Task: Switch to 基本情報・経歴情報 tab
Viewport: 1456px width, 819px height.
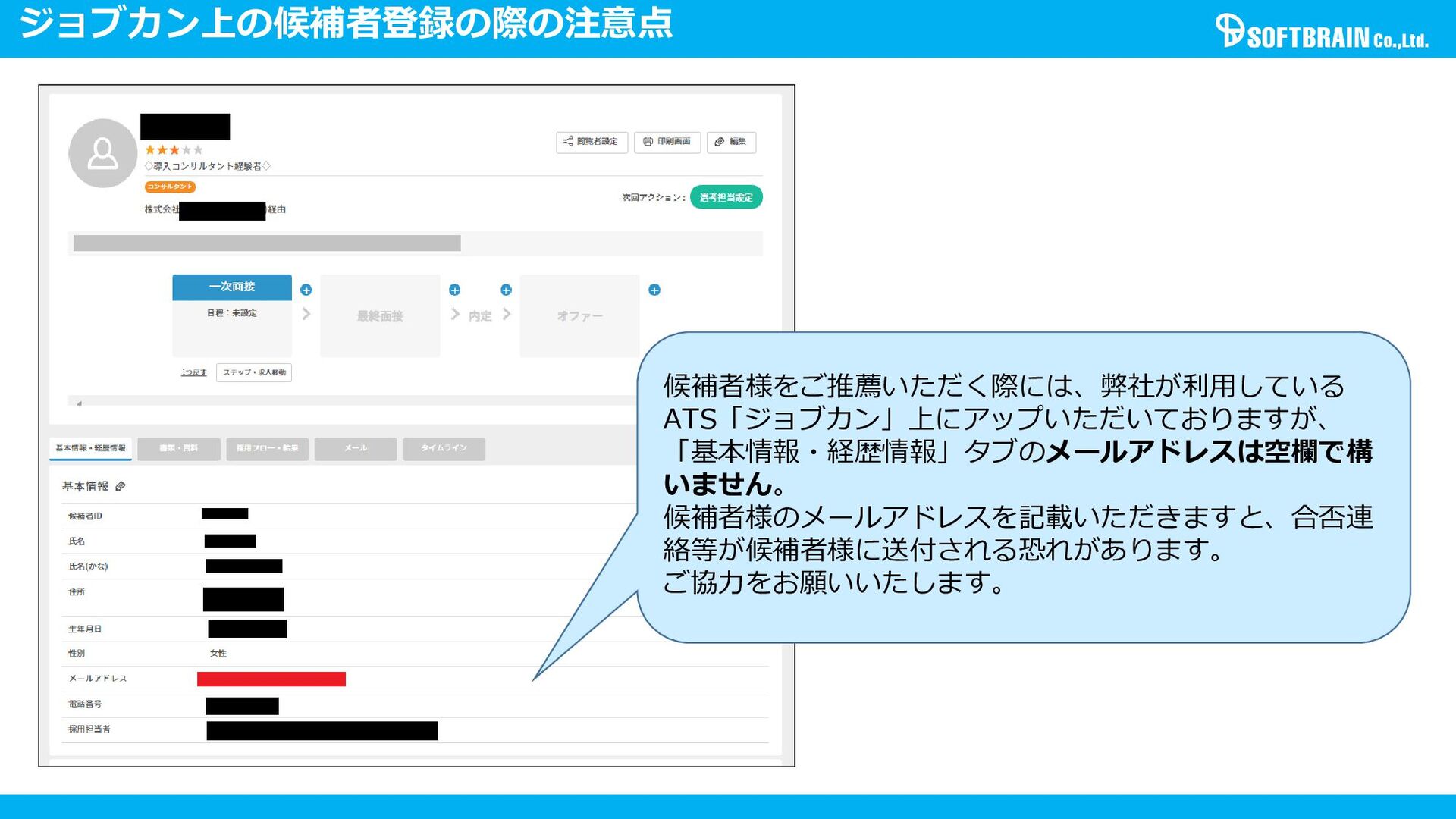Action: pyautogui.click(x=90, y=448)
